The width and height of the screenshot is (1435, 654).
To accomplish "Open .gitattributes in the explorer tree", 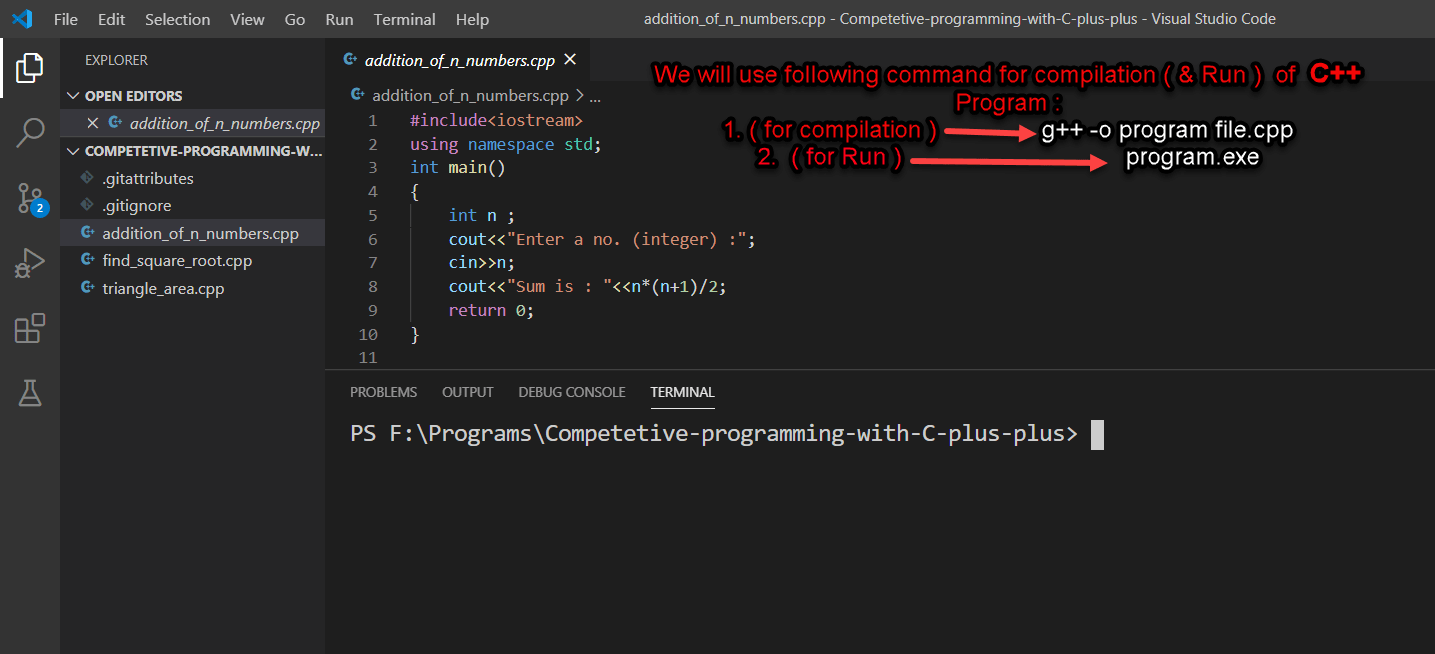I will click(148, 178).
